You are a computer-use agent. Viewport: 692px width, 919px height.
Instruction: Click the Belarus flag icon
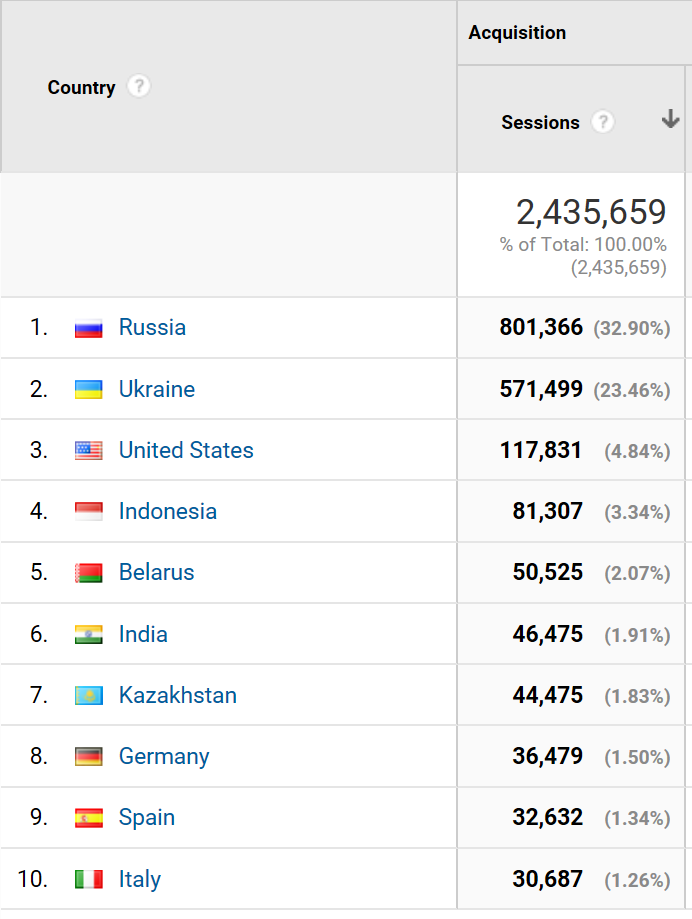[x=89, y=573]
